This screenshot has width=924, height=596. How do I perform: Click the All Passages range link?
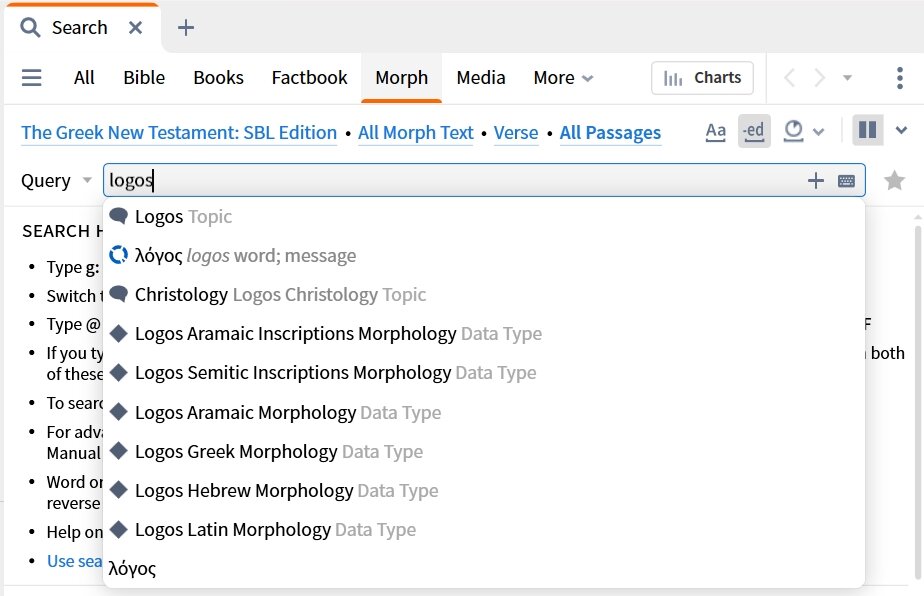[610, 133]
